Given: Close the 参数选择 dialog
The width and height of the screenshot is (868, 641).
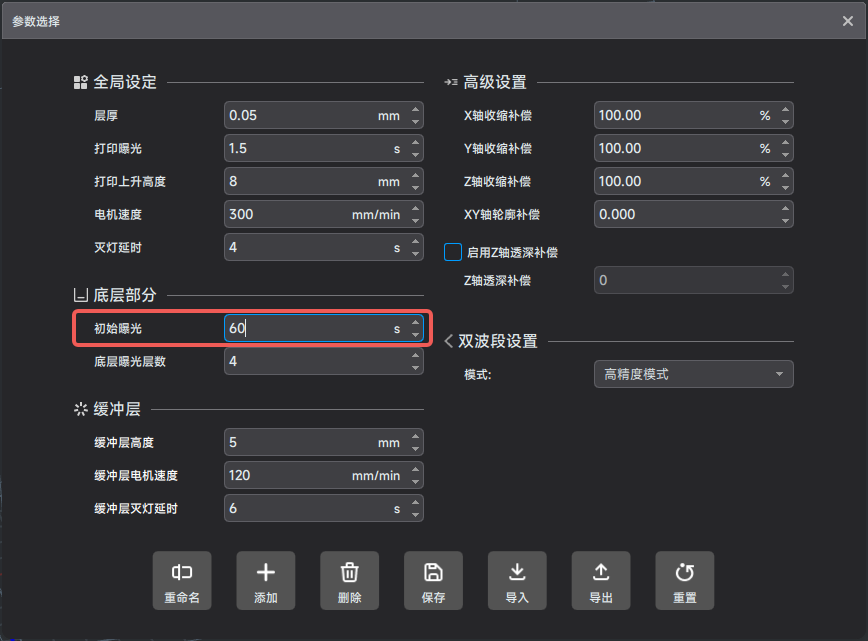Looking at the screenshot, I should (846, 20).
